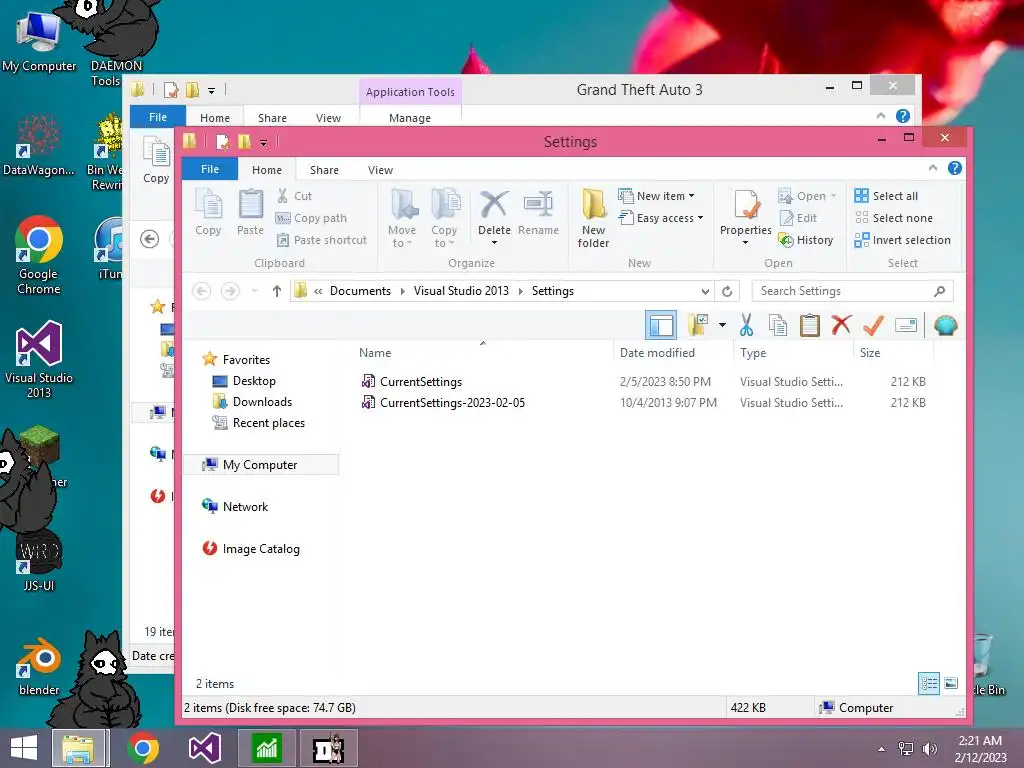Open Manage tab in Grand Theft Auto 3 window
Viewport: 1024px width, 768px height.
click(x=409, y=118)
